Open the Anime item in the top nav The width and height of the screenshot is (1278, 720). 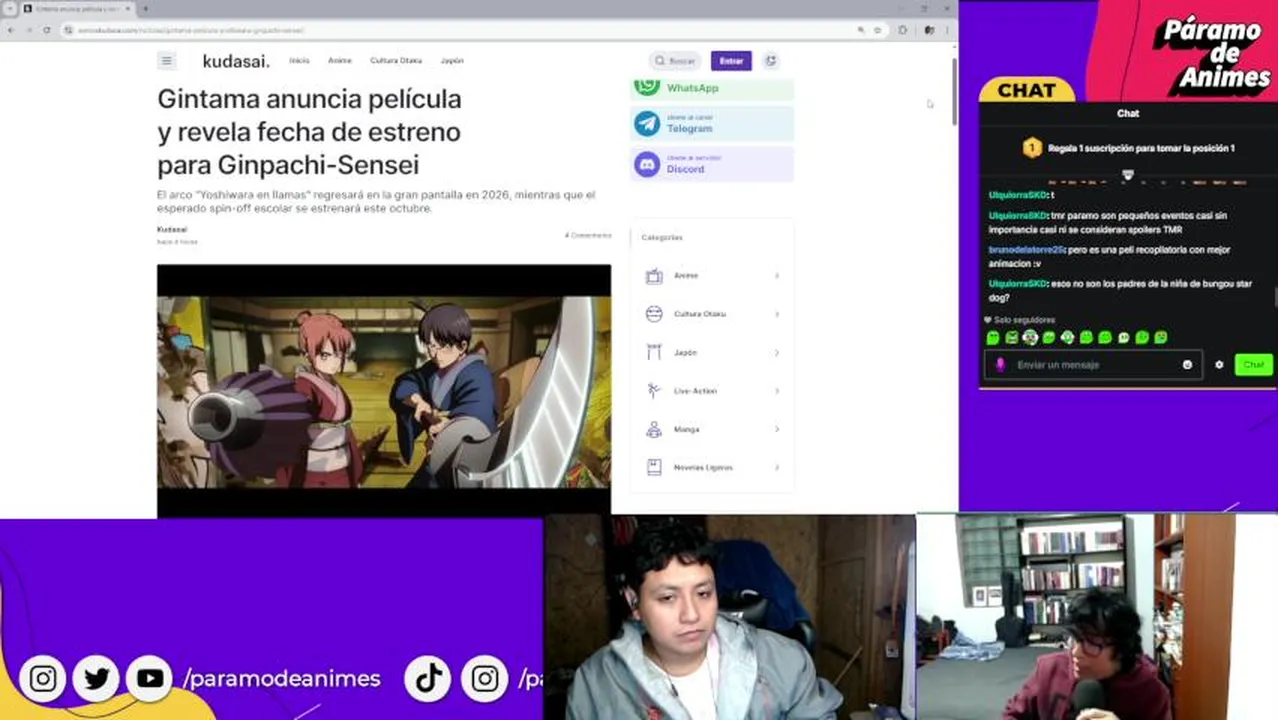[x=340, y=61]
